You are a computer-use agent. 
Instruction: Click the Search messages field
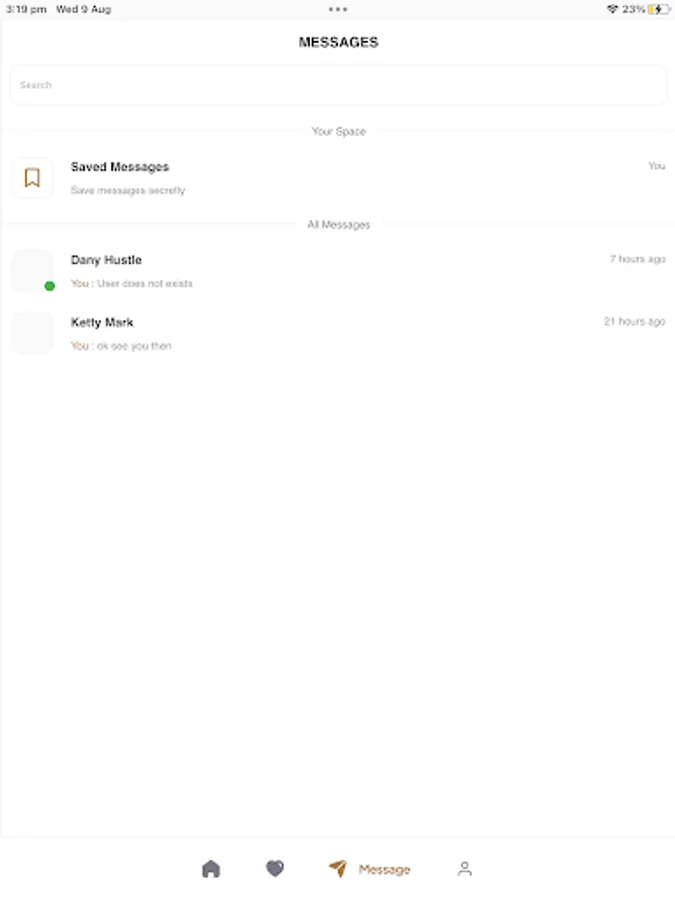click(338, 85)
